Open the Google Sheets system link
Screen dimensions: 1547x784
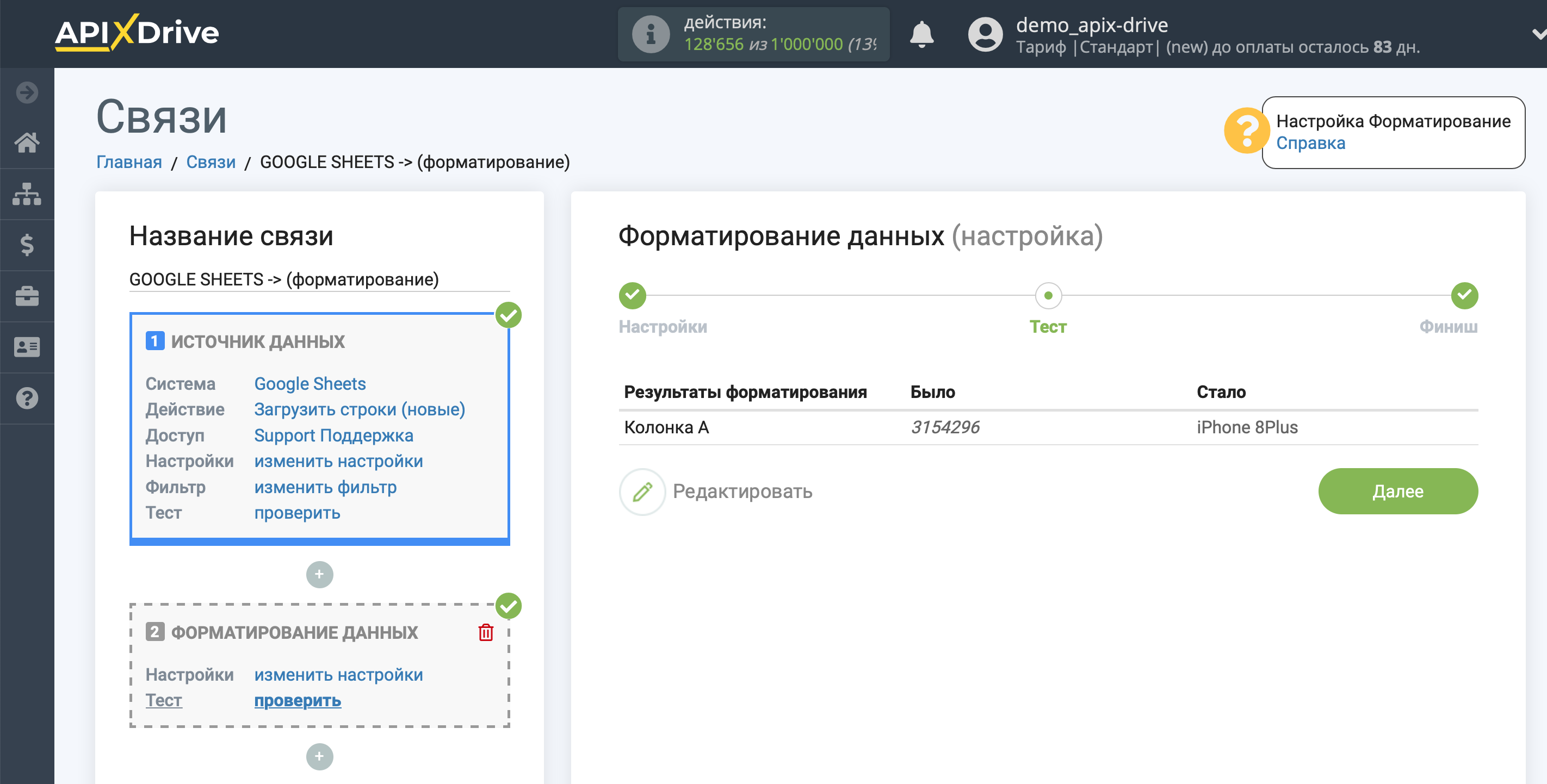pos(310,384)
